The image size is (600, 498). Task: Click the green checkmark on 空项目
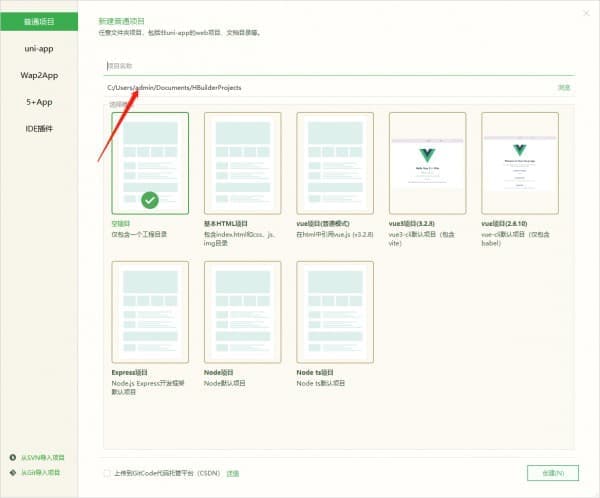point(149,200)
